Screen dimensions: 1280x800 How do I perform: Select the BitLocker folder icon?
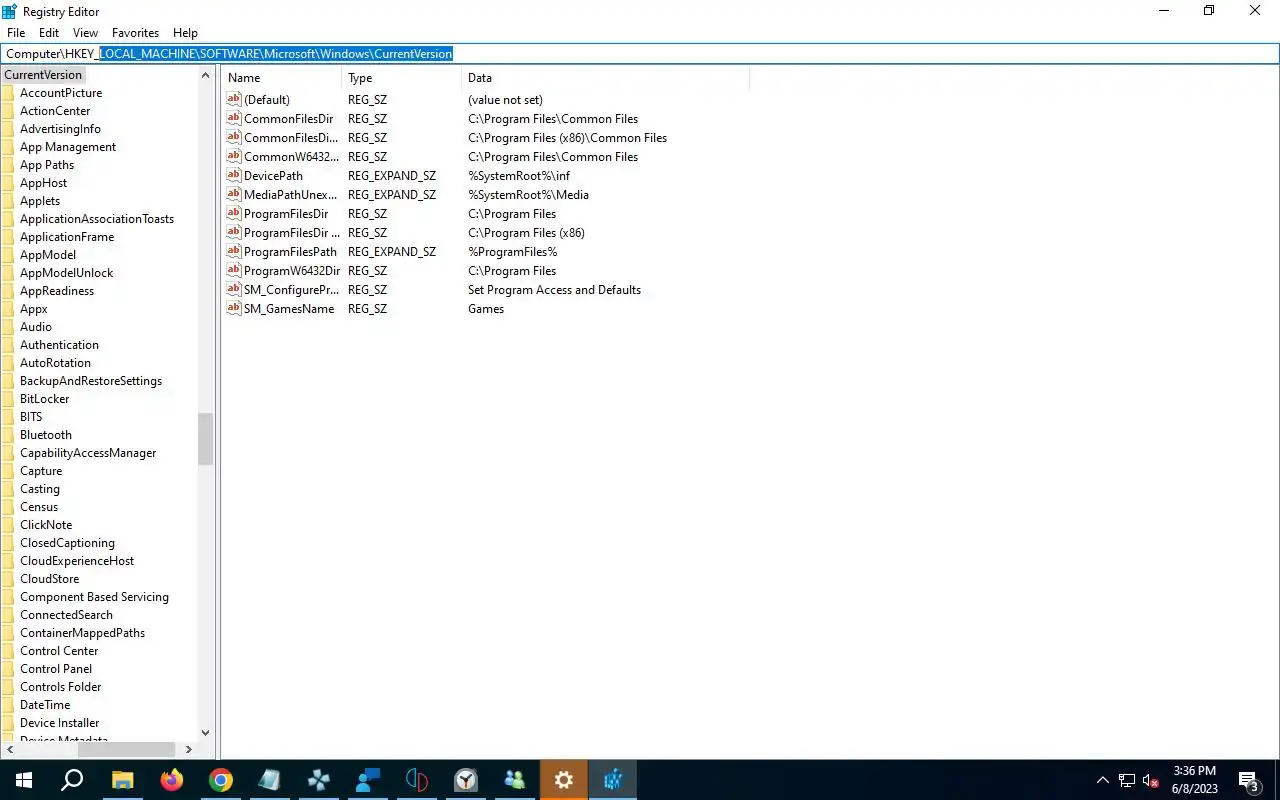(8, 399)
